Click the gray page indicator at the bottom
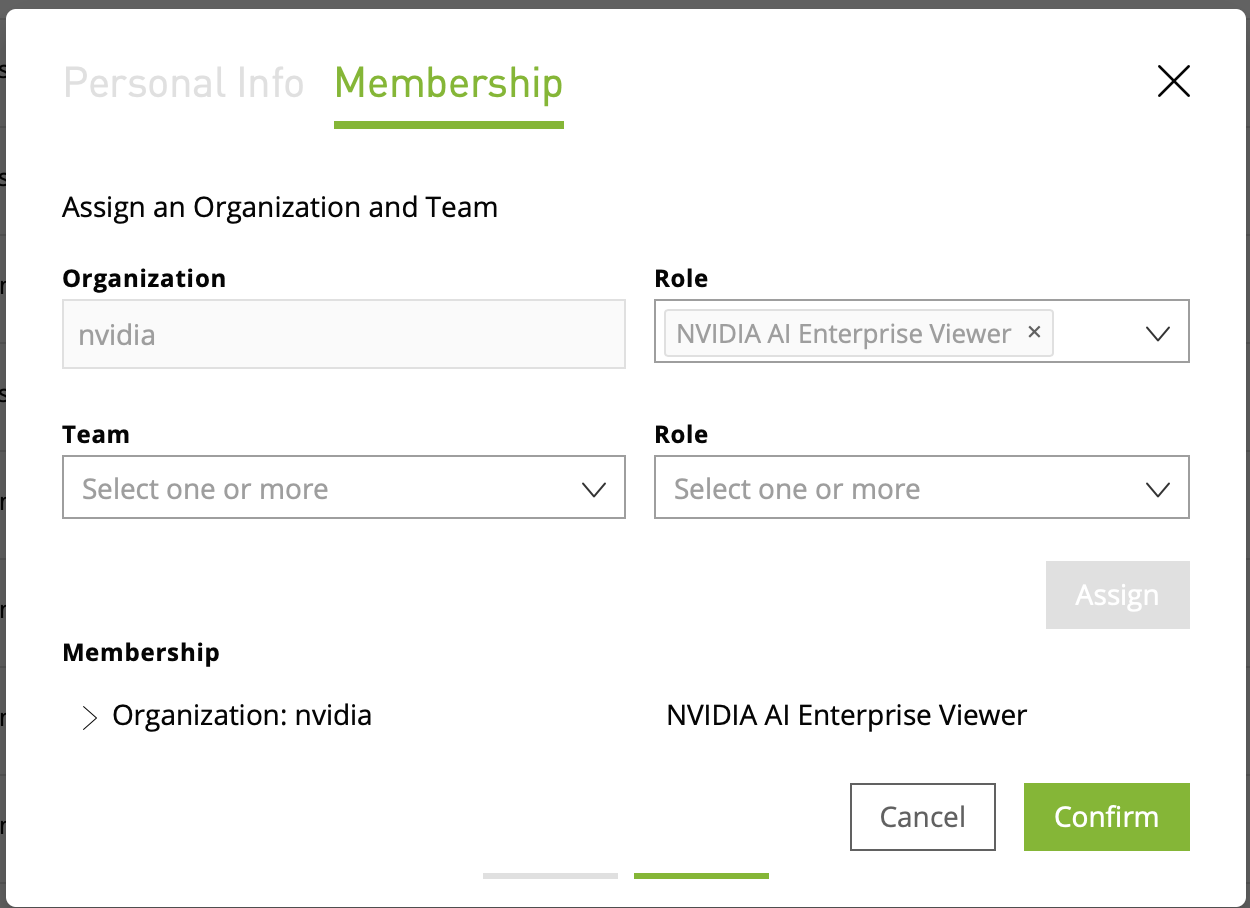The image size is (1250, 908). (x=550, y=875)
